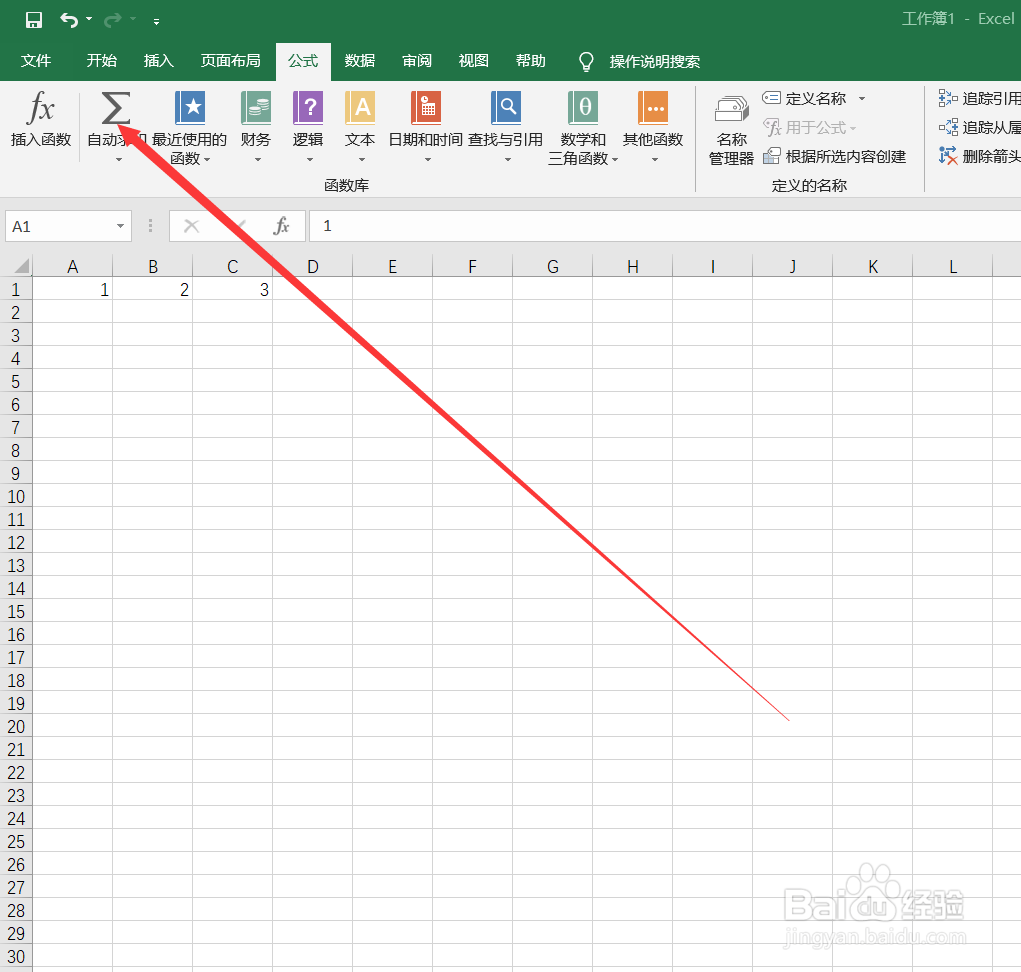Select row 10 header
This screenshot has height=972, width=1021.
[x=16, y=497]
